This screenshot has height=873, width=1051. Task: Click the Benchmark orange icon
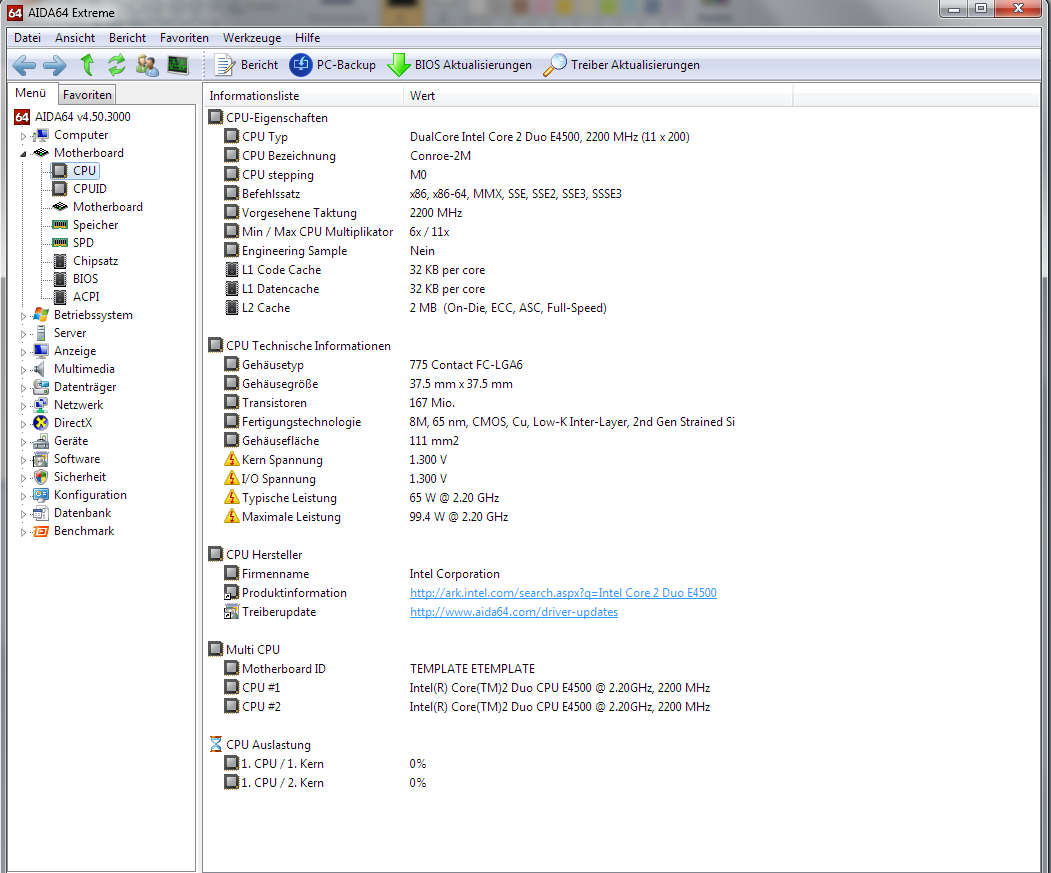(41, 531)
